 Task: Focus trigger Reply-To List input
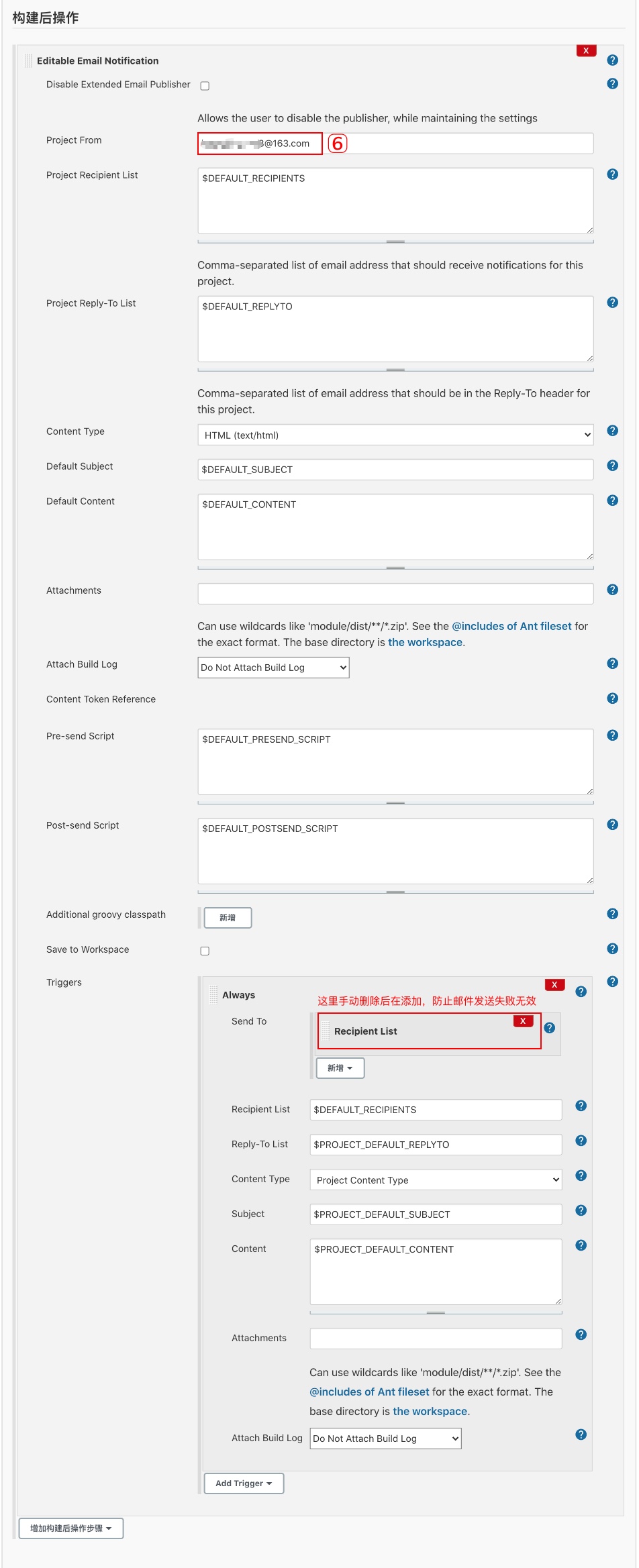[x=436, y=1145]
